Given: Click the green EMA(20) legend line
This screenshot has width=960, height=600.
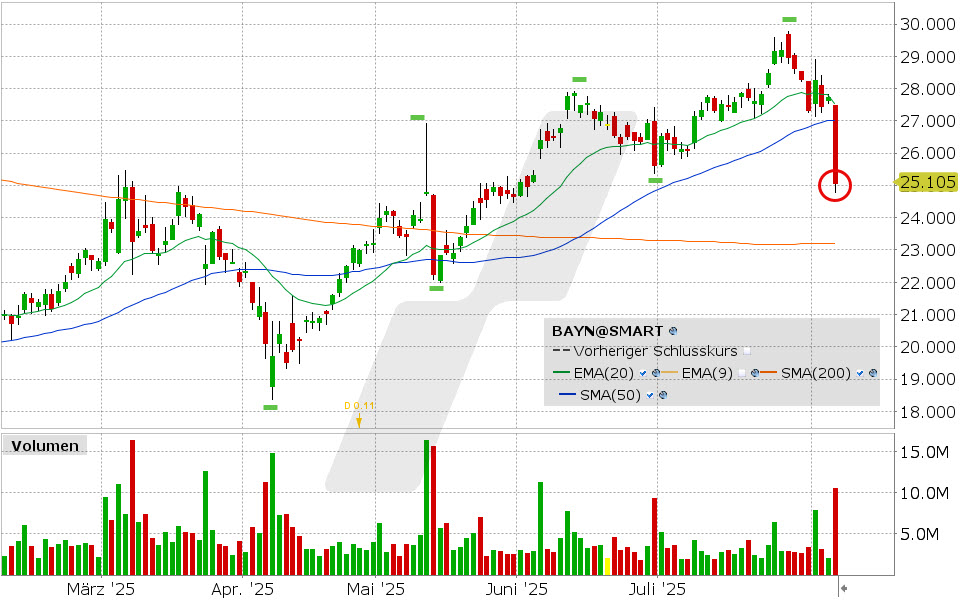Looking at the screenshot, I should 561,372.
